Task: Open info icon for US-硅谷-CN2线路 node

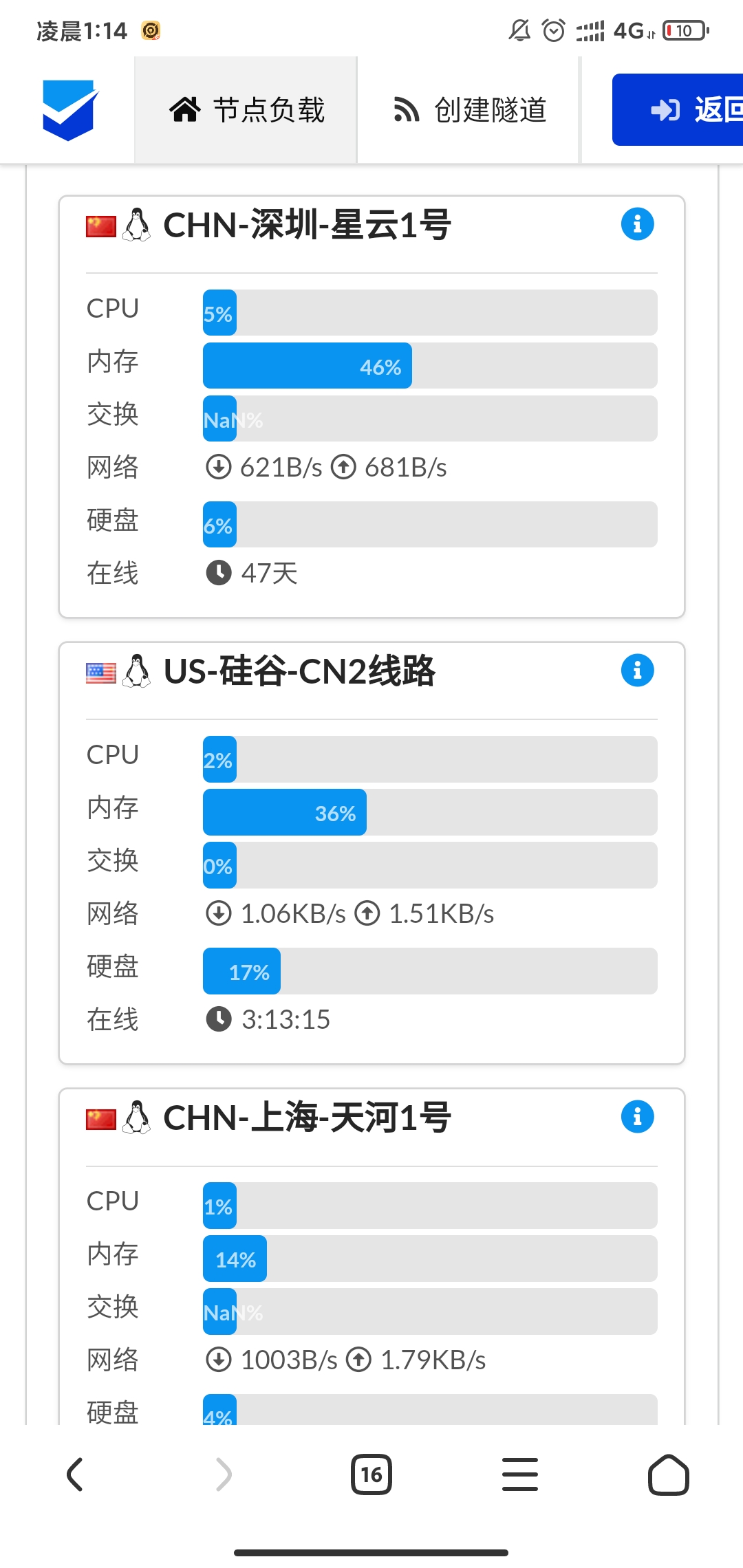Action: click(x=637, y=670)
